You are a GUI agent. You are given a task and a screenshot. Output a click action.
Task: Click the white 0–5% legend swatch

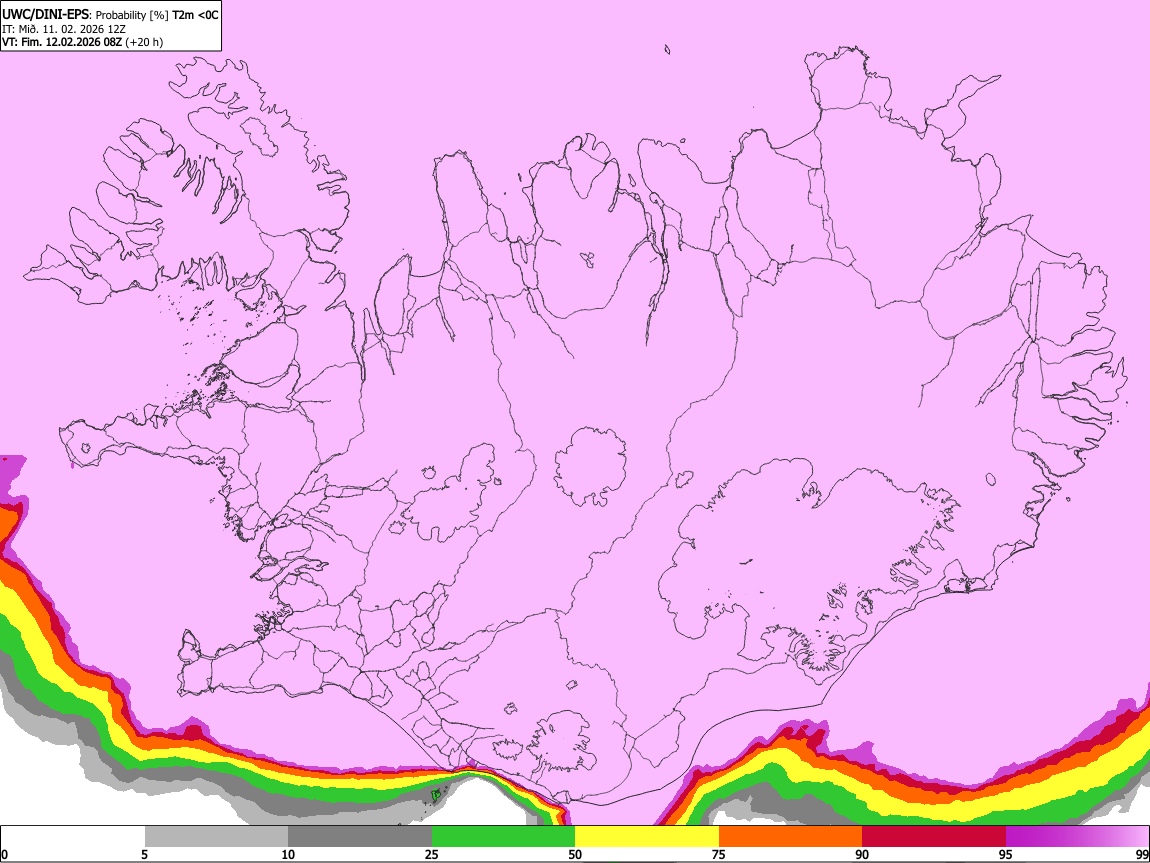coord(73,837)
